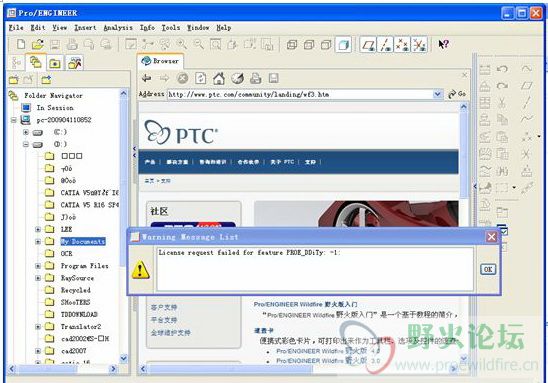Image resolution: width=548 pixels, height=383 pixels.
Task: Click the Redo icon in right toolbar
Action: click(502, 86)
